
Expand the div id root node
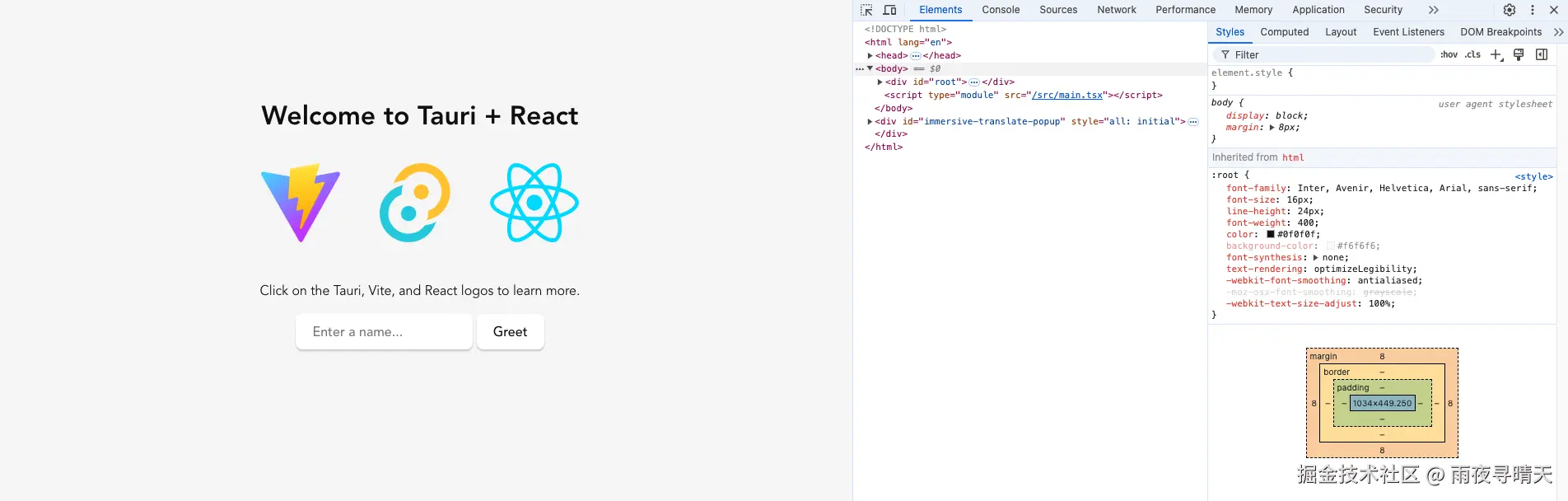point(880,82)
